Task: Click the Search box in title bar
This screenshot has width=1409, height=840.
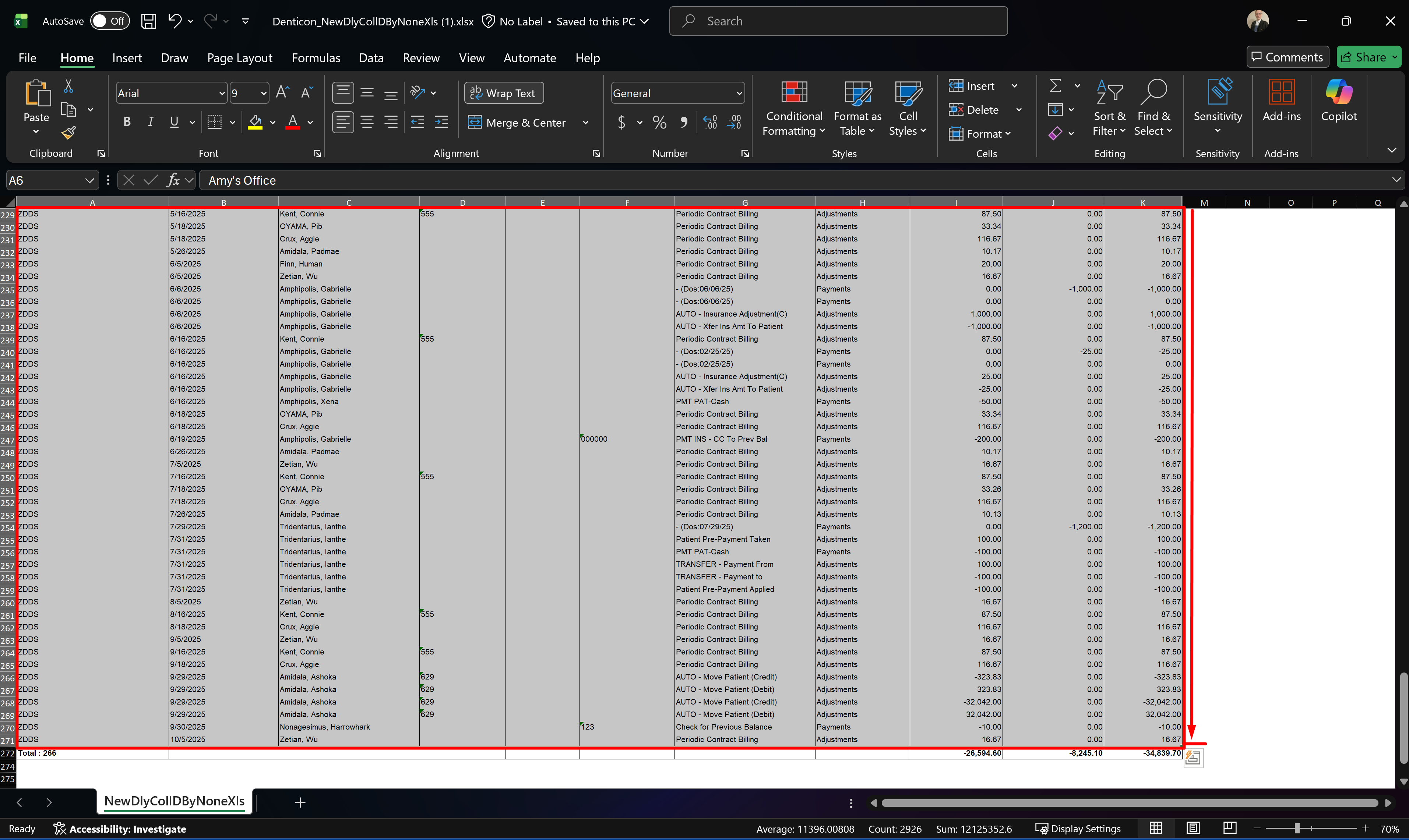Action: tap(838, 21)
